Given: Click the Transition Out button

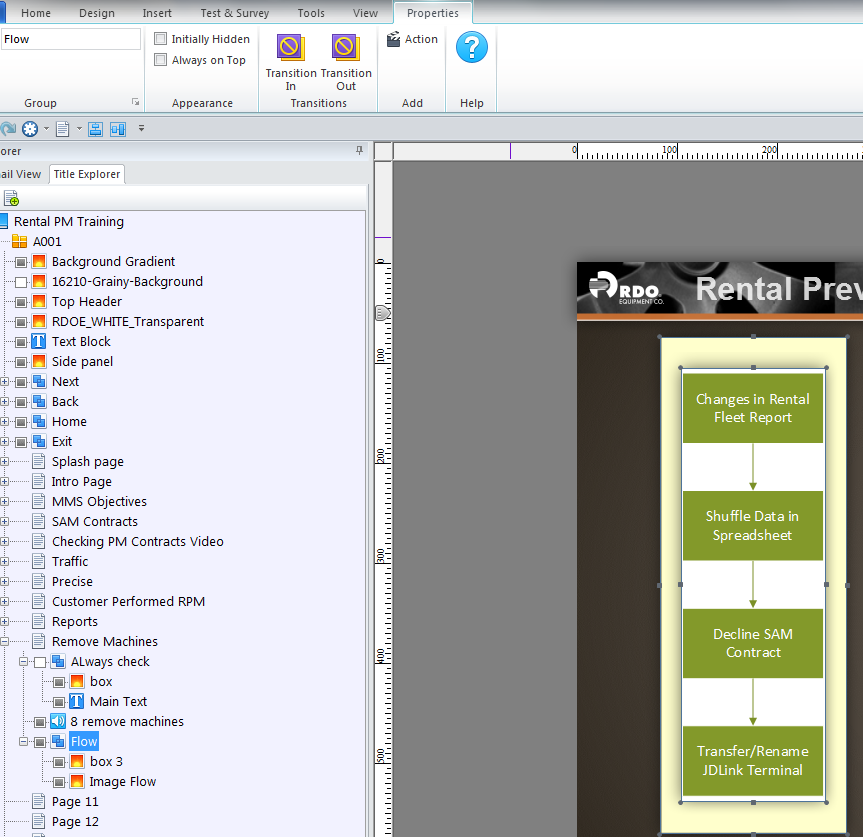Looking at the screenshot, I should pyautogui.click(x=346, y=62).
